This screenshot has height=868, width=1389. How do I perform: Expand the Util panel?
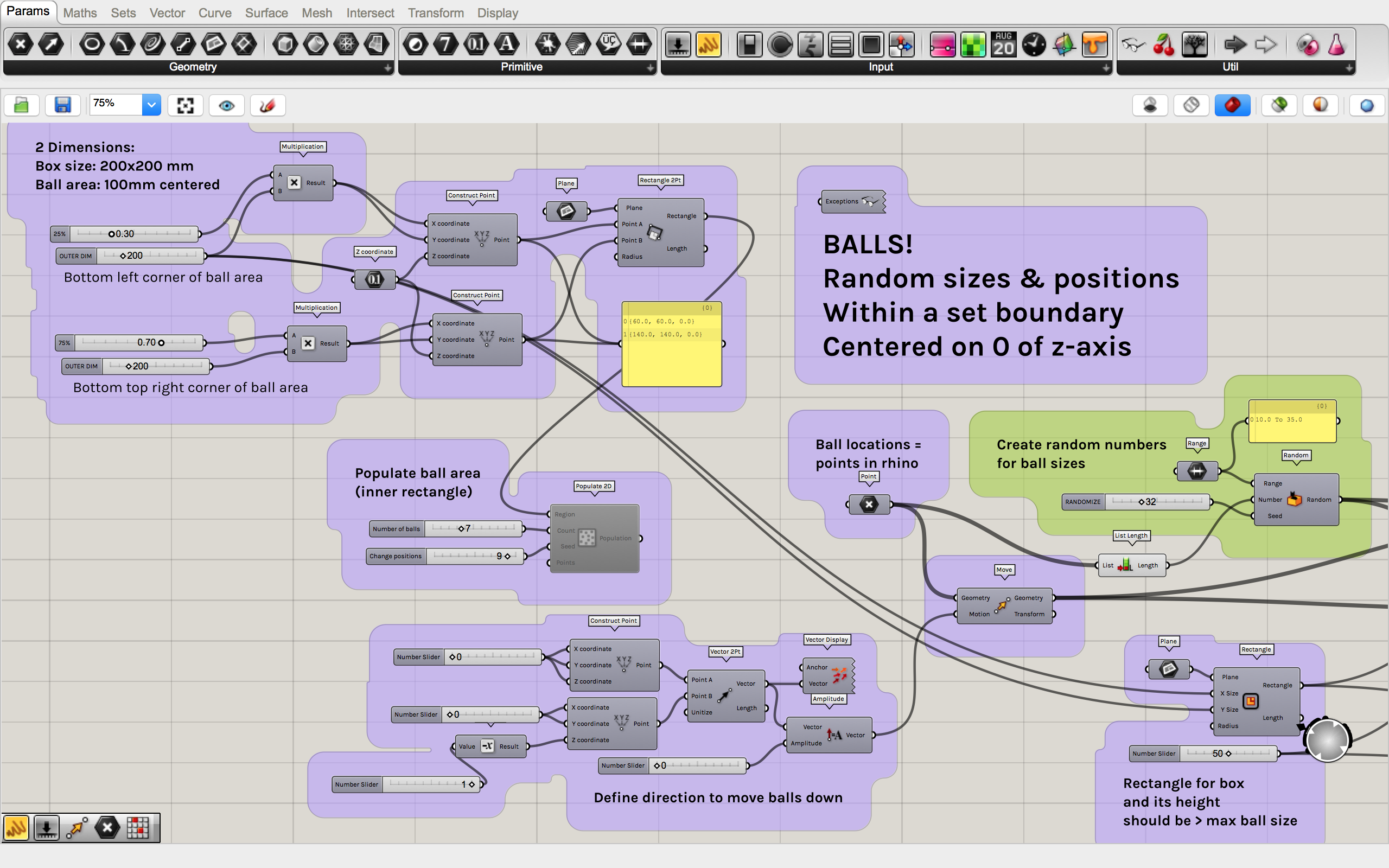1349,68
